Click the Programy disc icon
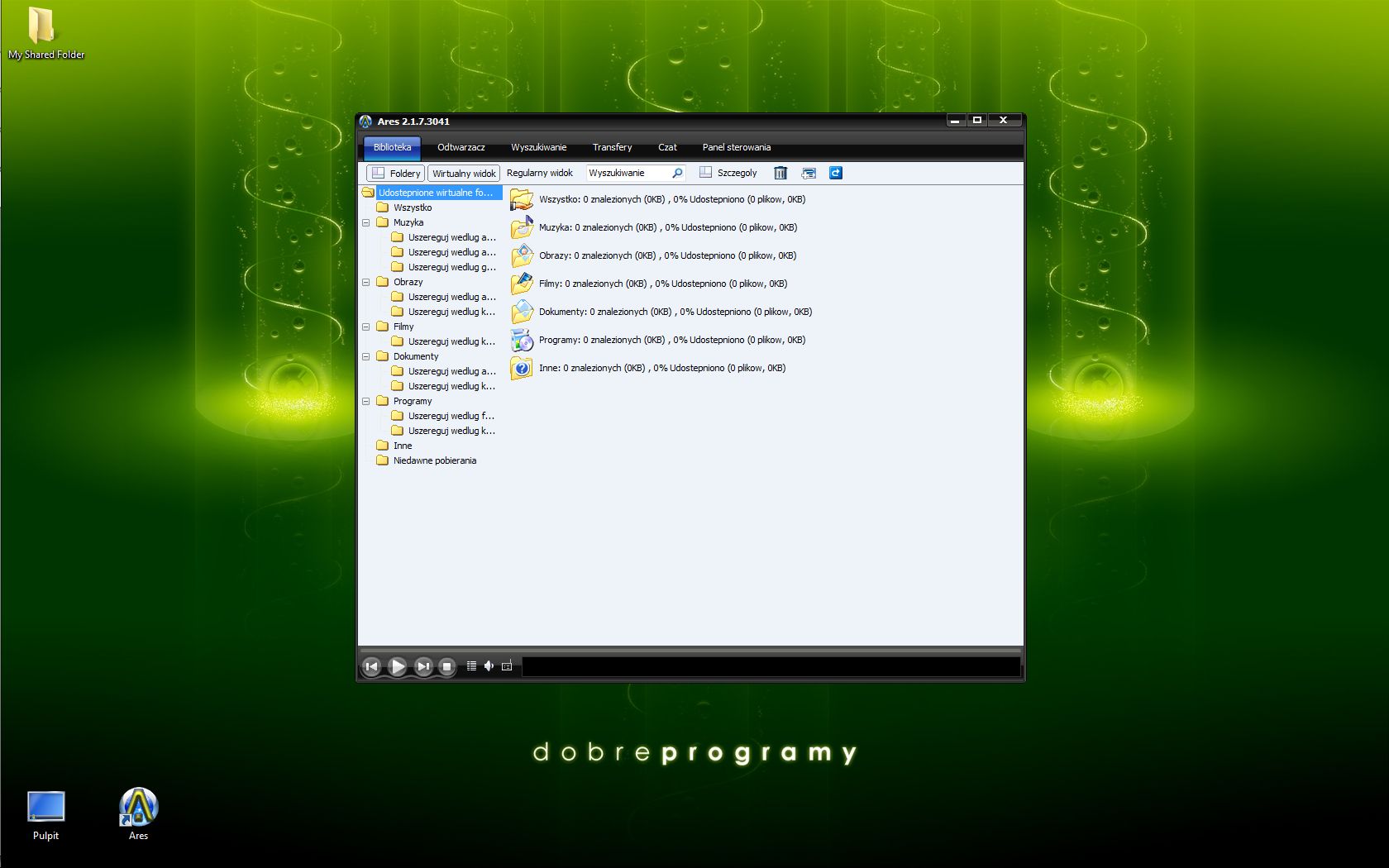 point(522,340)
